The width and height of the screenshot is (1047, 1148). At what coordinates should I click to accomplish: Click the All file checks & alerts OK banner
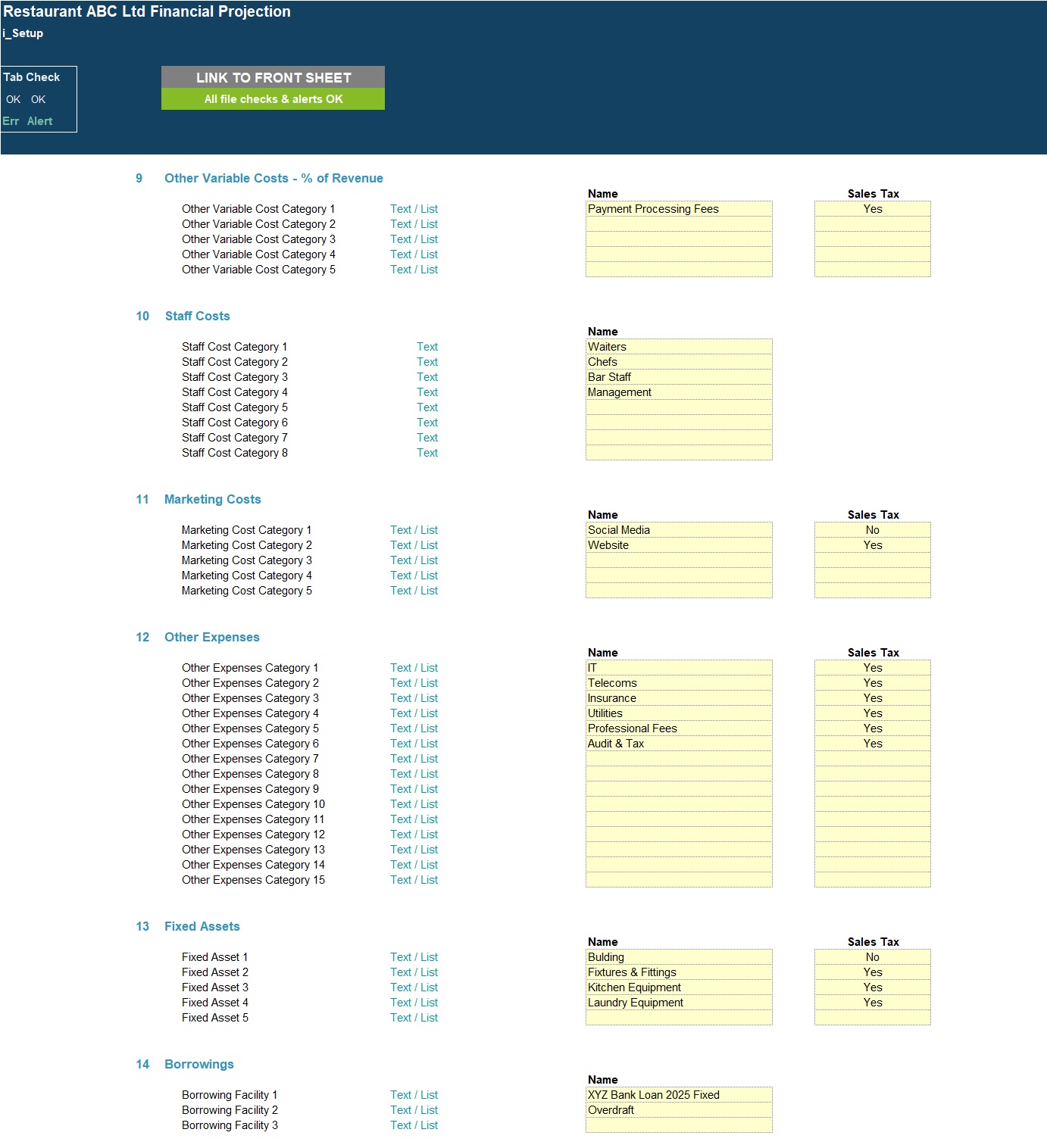click(273, 99)
